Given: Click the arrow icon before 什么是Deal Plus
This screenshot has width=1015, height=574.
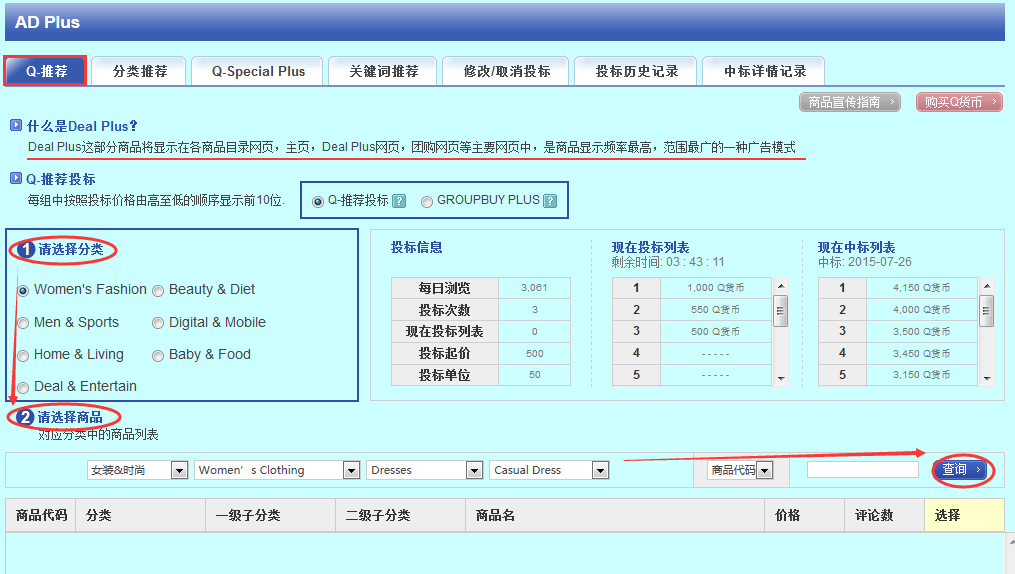Looking at the screenshot, I should pyautogui.click(x=16, y=126).
